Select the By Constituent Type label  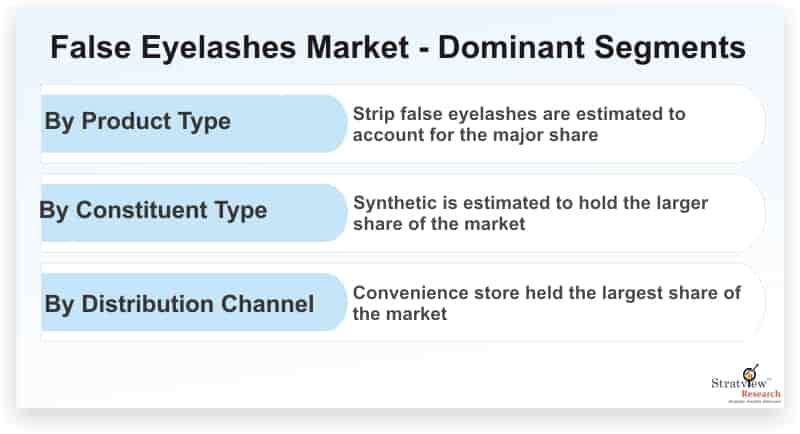coord(153,211)
